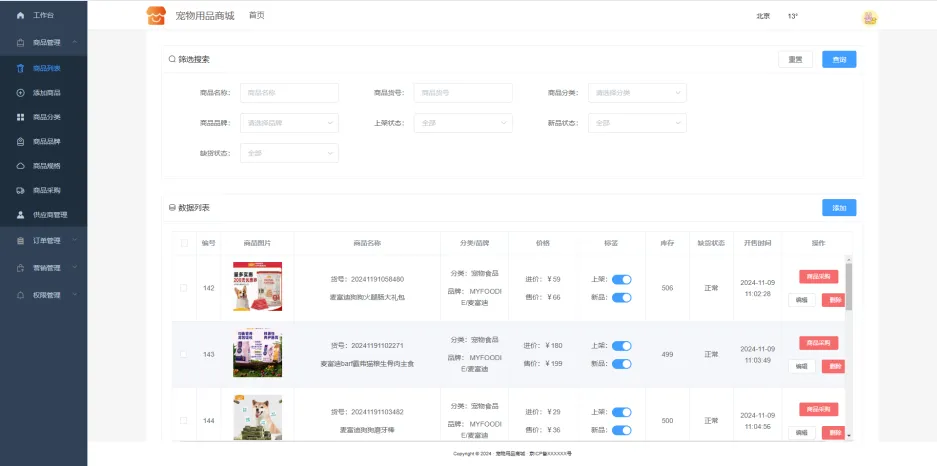Click the 商品分类 grid icon
Screen dimensions: 937x466
point(21,117)
